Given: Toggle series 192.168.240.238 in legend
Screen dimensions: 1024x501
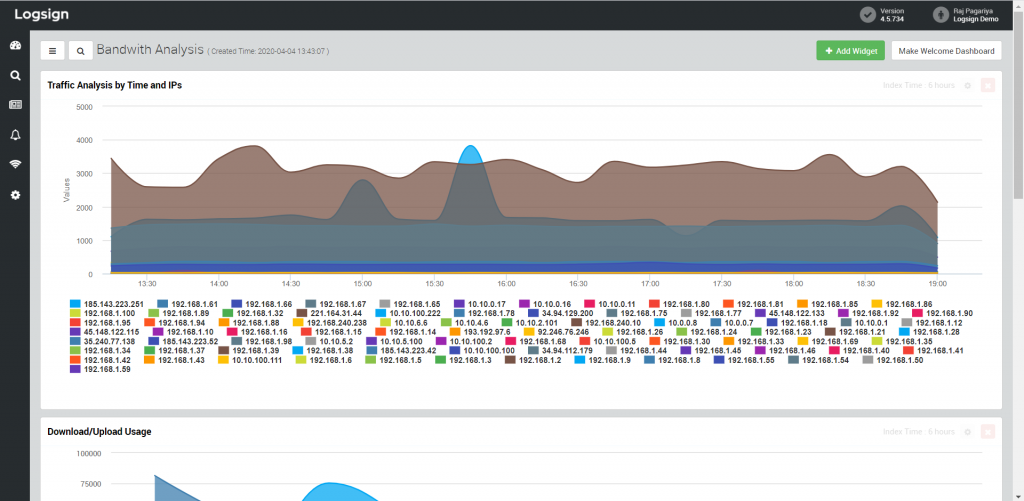Looking at the screenshot, I should 330,323.
